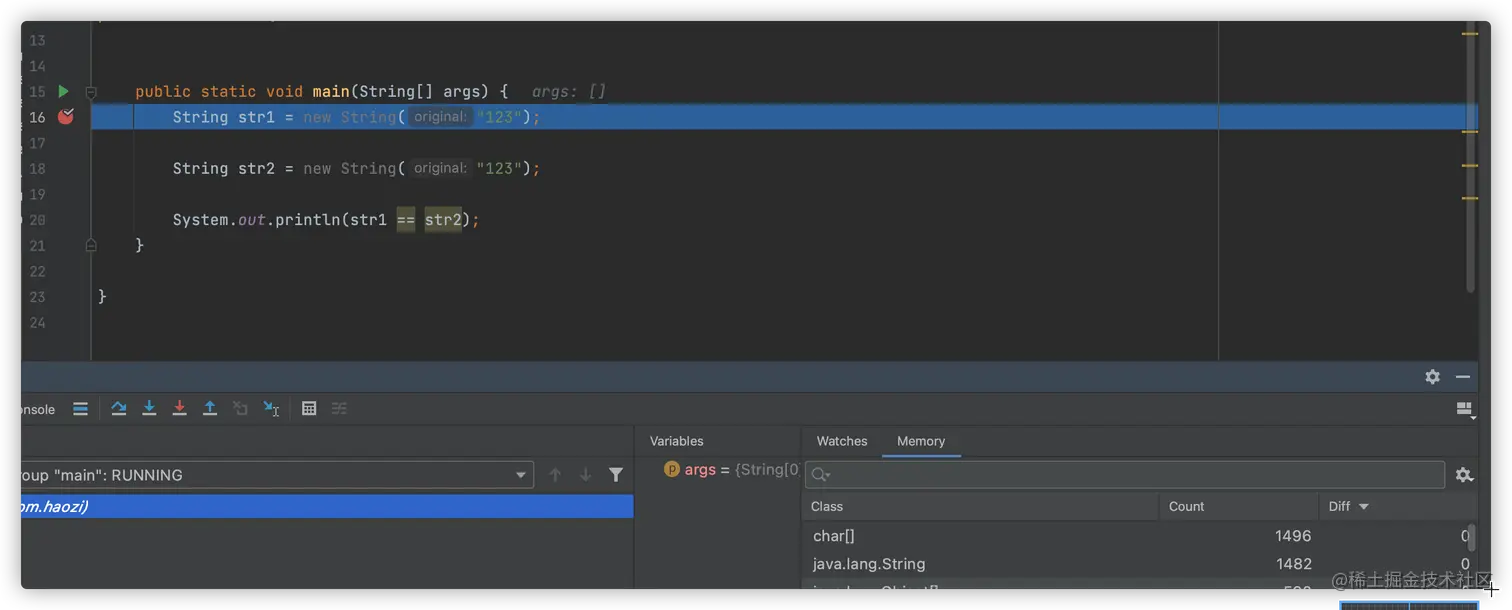This screenshot has height=610, width=1512.
Task: Open the Evaluate Expression calculator icon
Action: coord(309,408)
